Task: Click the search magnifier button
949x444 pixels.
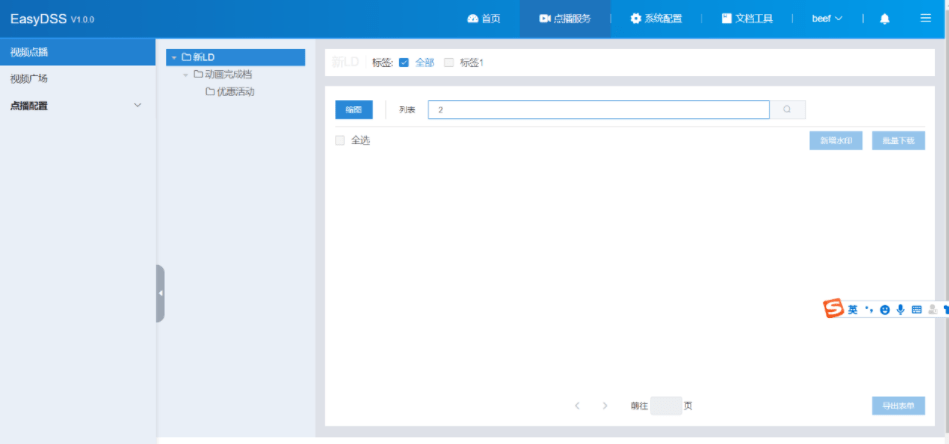Action: tap(787, 110)
